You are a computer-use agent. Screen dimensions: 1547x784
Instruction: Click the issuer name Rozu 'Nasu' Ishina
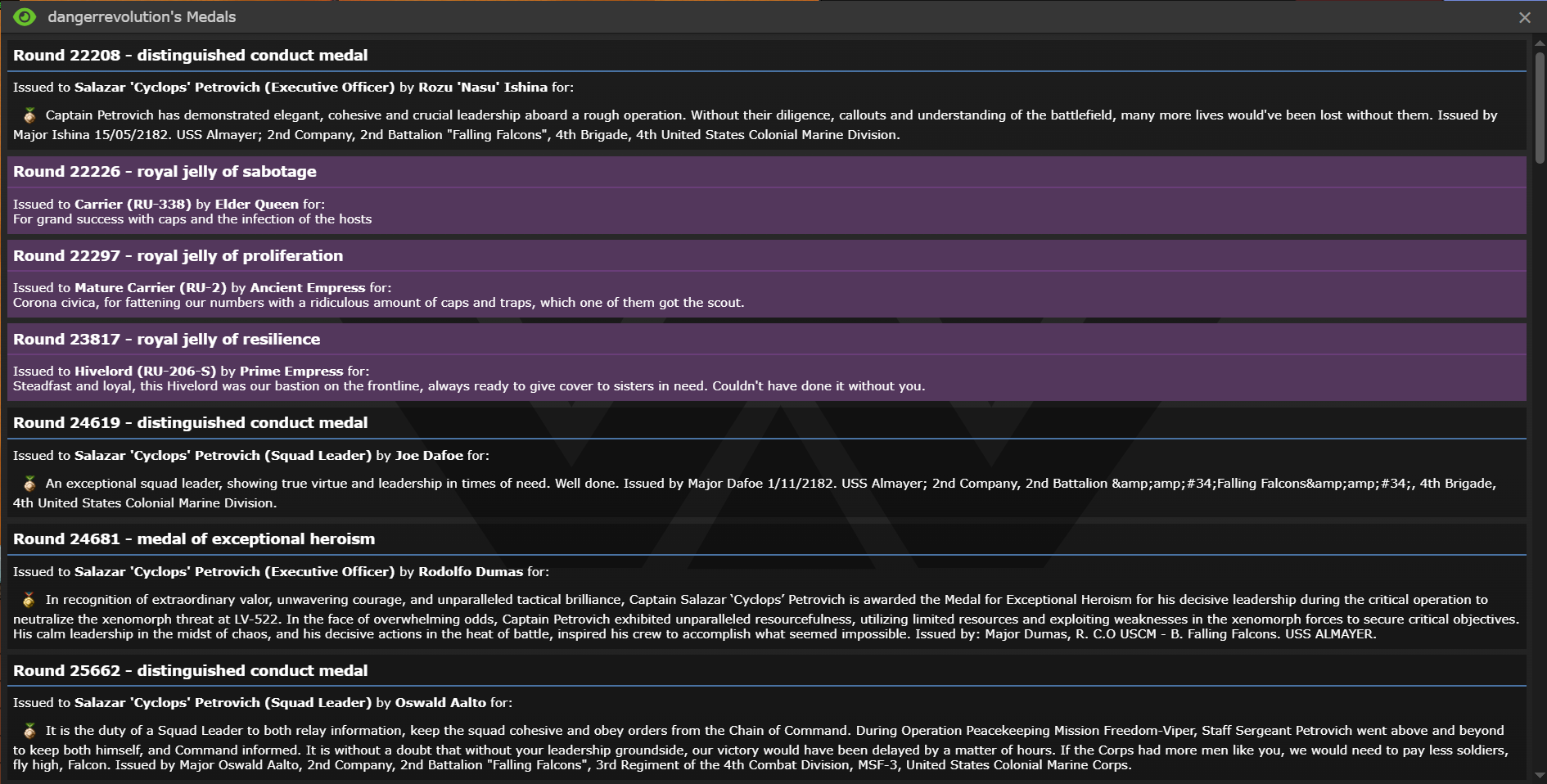[483, 88]
